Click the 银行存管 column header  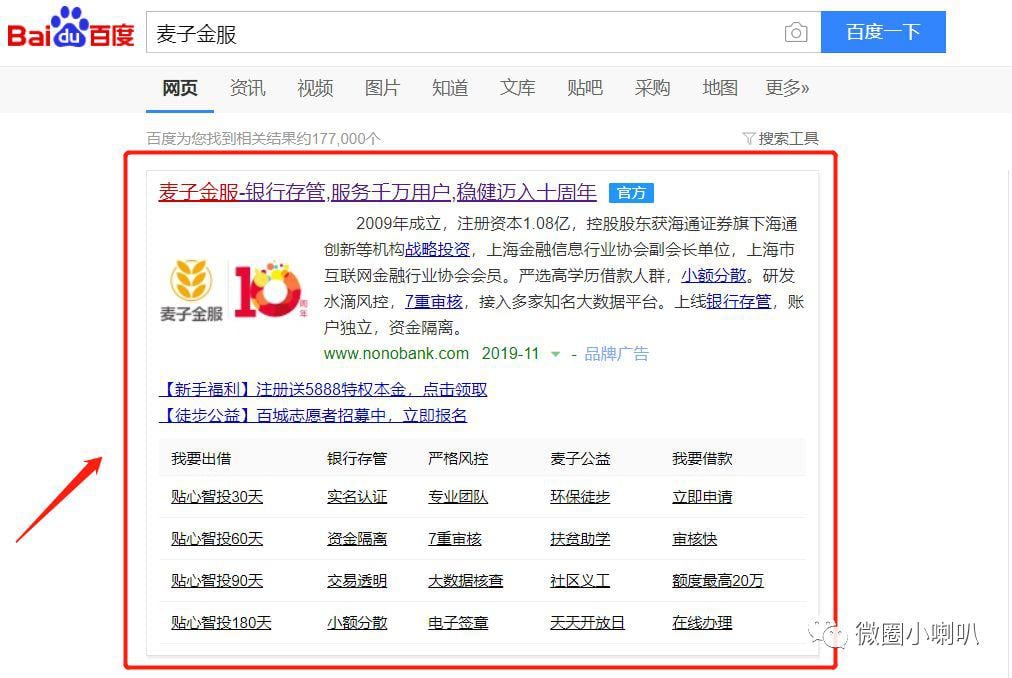click(x=357, y=458)
